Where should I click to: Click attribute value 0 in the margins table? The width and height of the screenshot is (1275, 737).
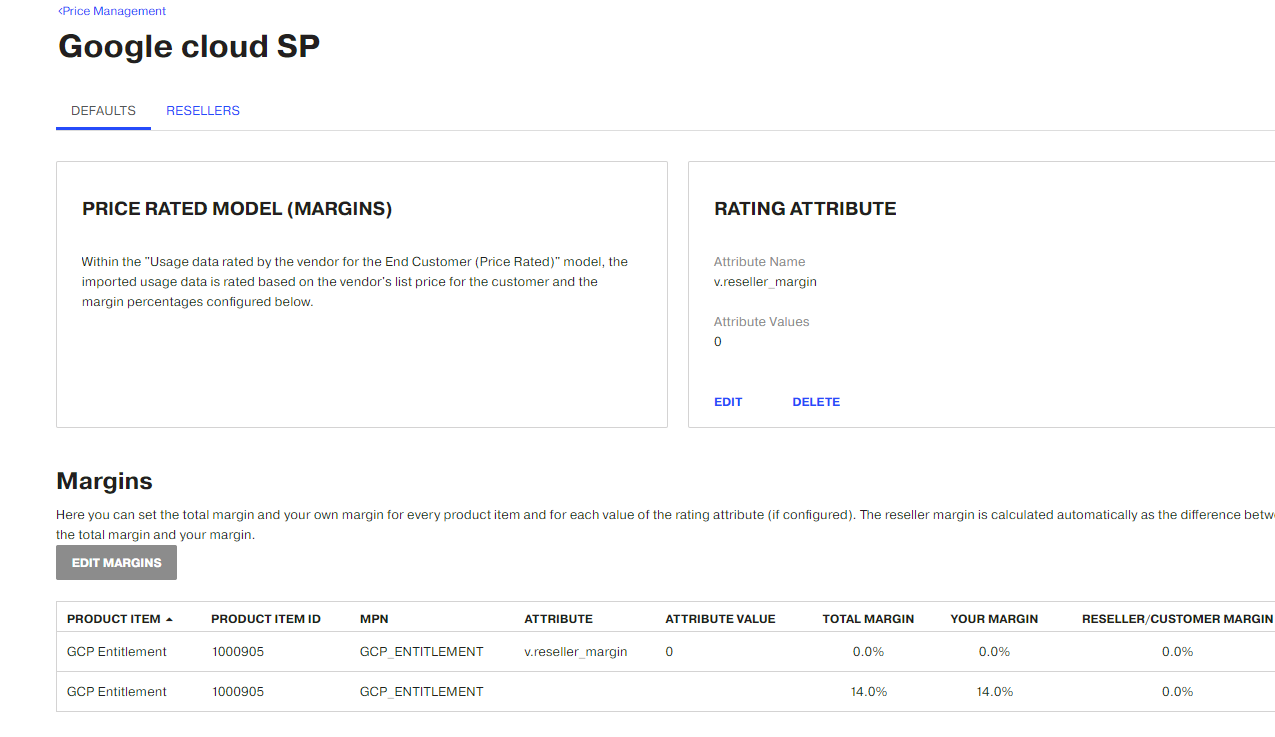[669, 652]
